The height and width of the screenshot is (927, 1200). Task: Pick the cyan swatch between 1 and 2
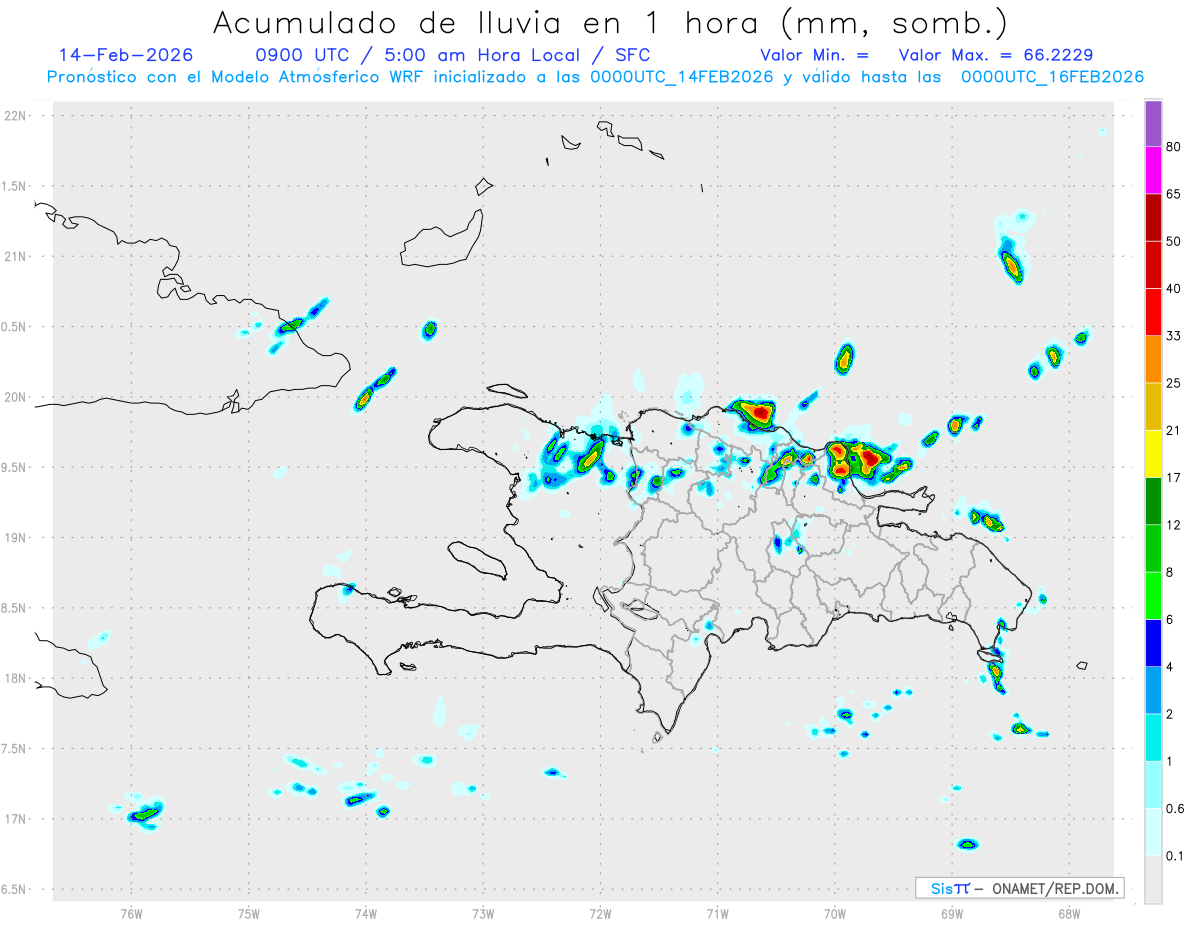(x=1153, y=738)
